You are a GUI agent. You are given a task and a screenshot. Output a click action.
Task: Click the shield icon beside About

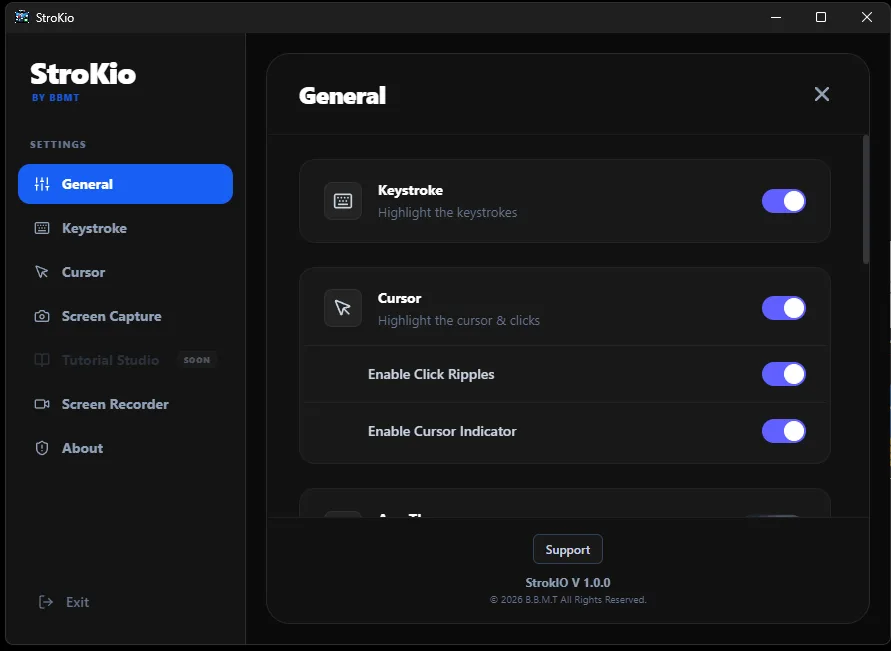pyautogui.click(x=42, y=448)
